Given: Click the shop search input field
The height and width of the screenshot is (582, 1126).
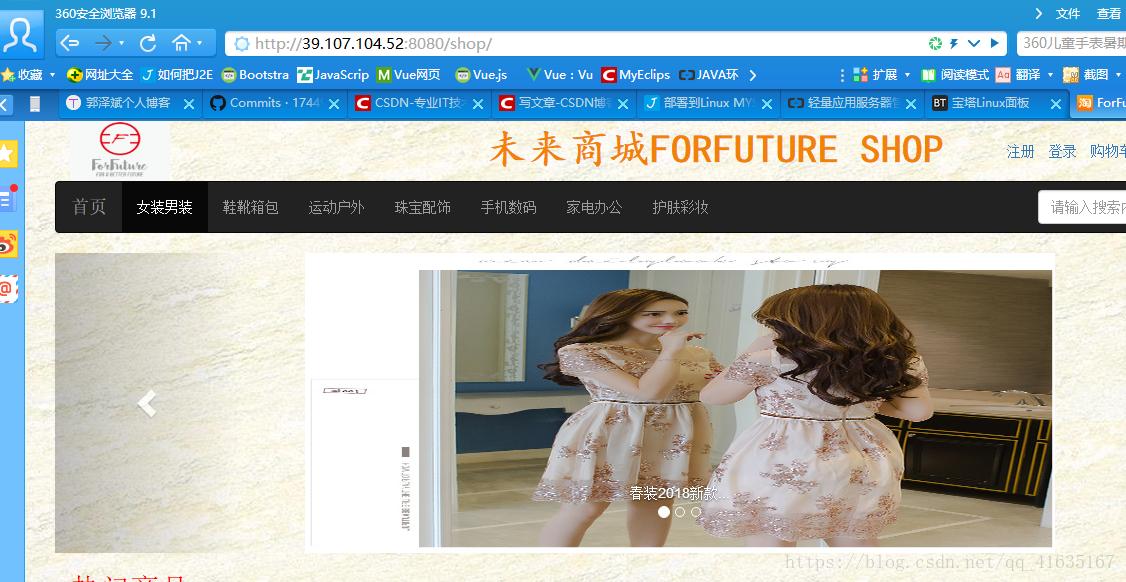Looking at the screenshot, I should tap(1085, 206).
